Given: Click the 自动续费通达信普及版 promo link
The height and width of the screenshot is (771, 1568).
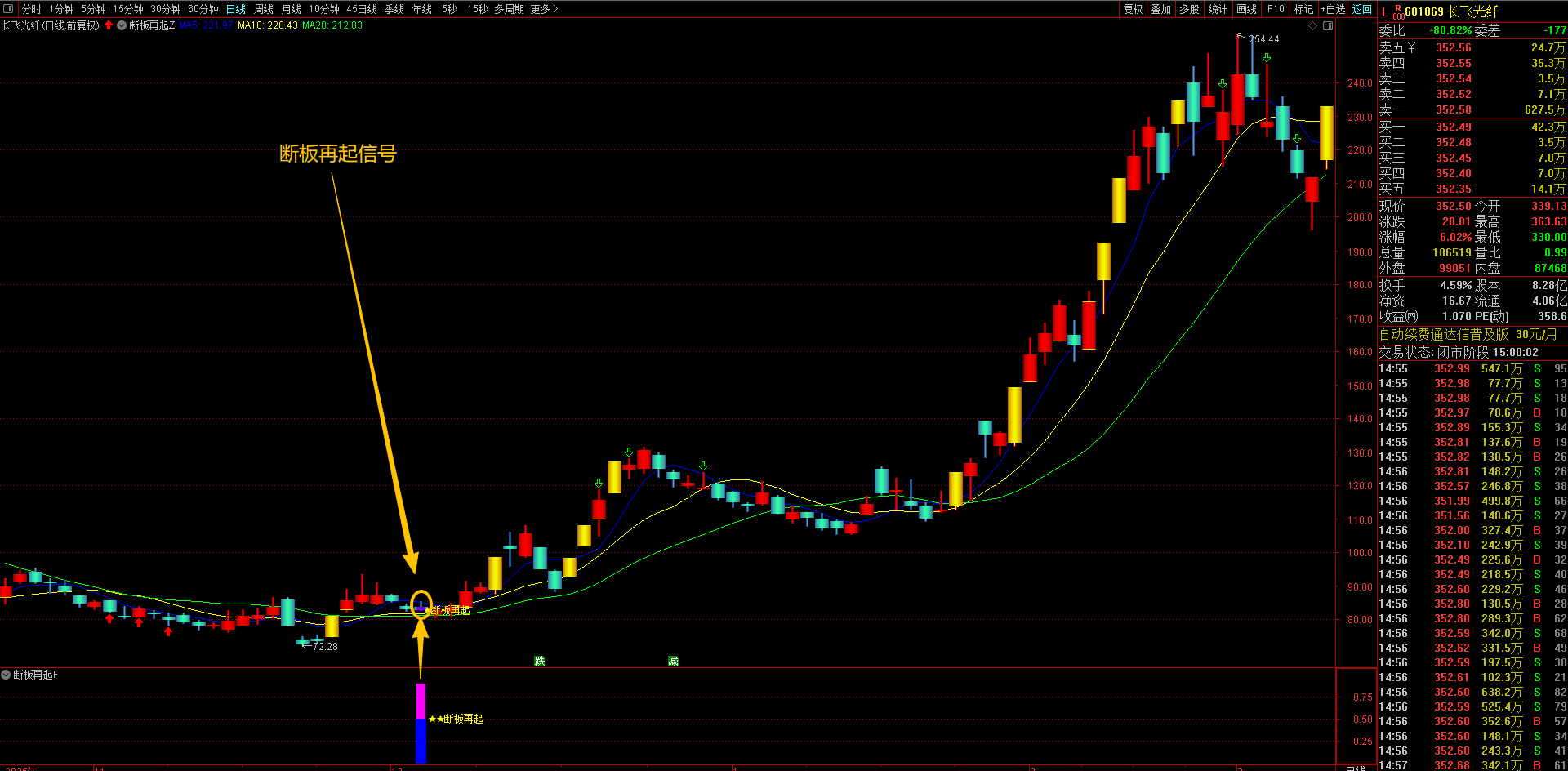Looking at the screenshot, I should (1468, 334).
